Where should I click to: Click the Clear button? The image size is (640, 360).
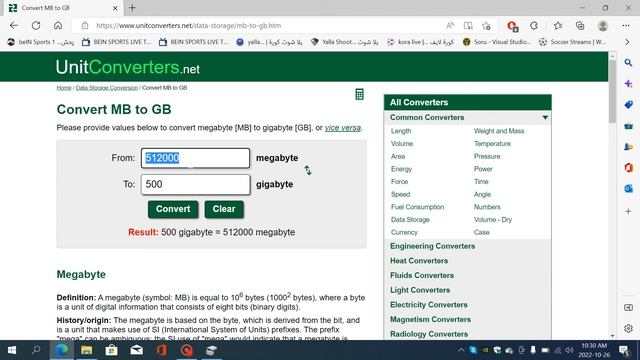pos(224,209)
